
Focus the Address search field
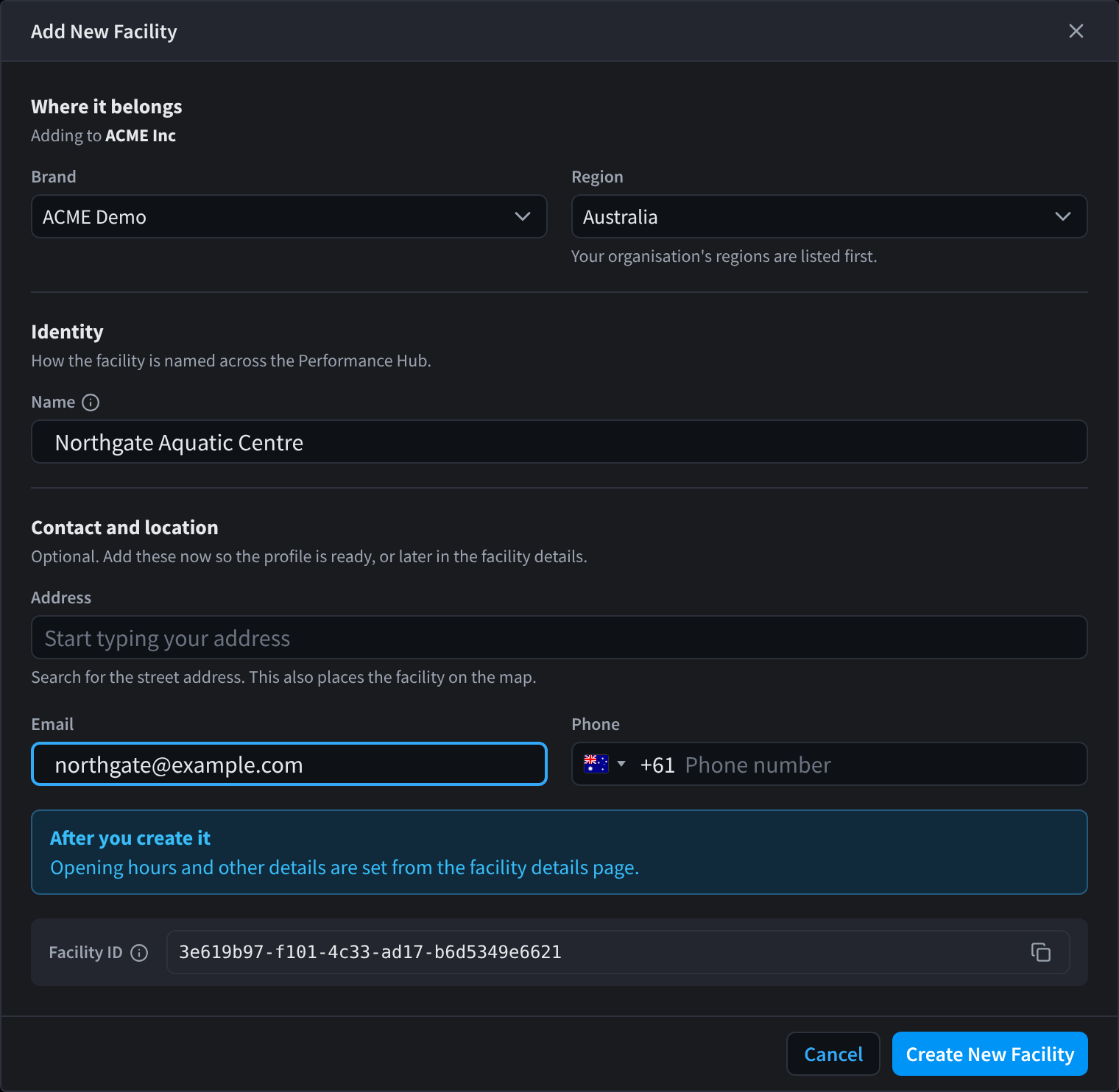point(559,637)
